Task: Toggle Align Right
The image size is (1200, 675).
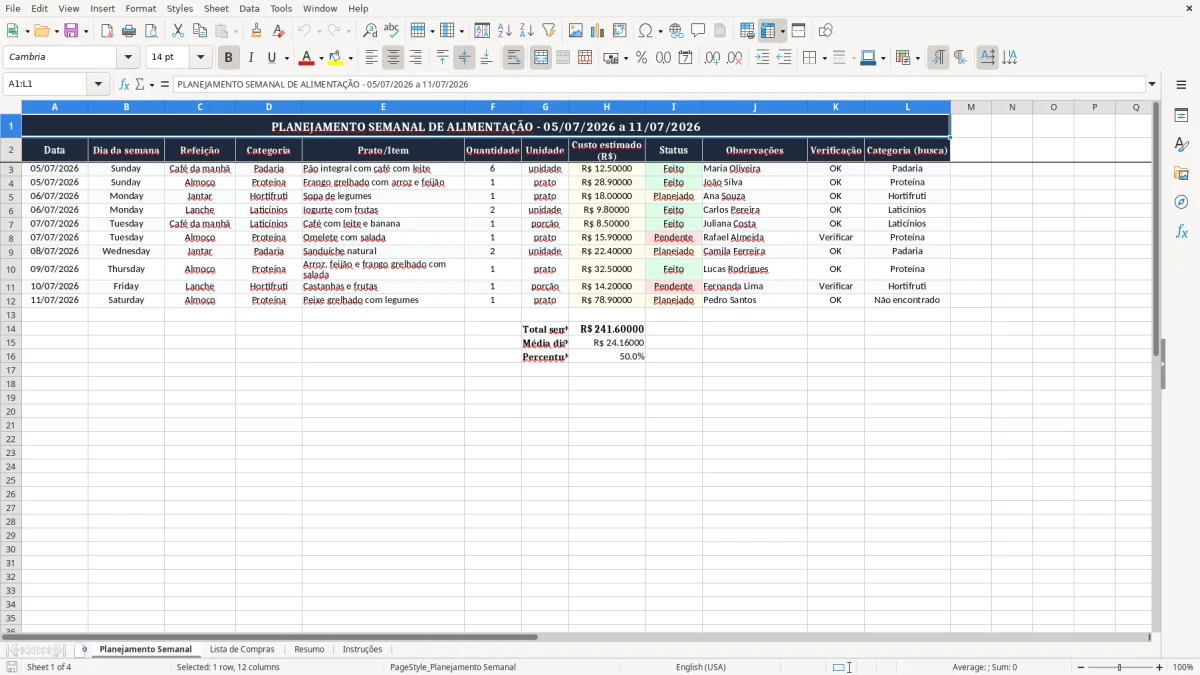Action: 415,58
